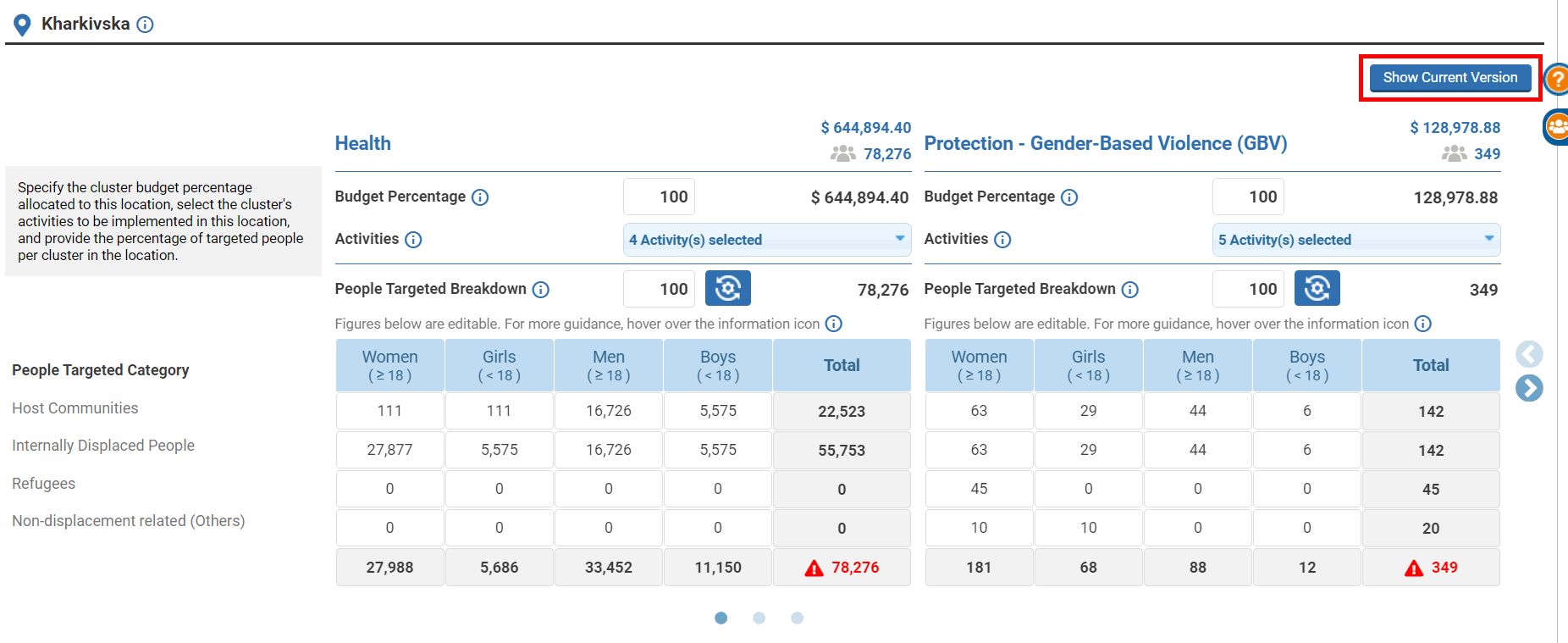
Task: Click GBV total 45 cell
Action: [1431, 489]
